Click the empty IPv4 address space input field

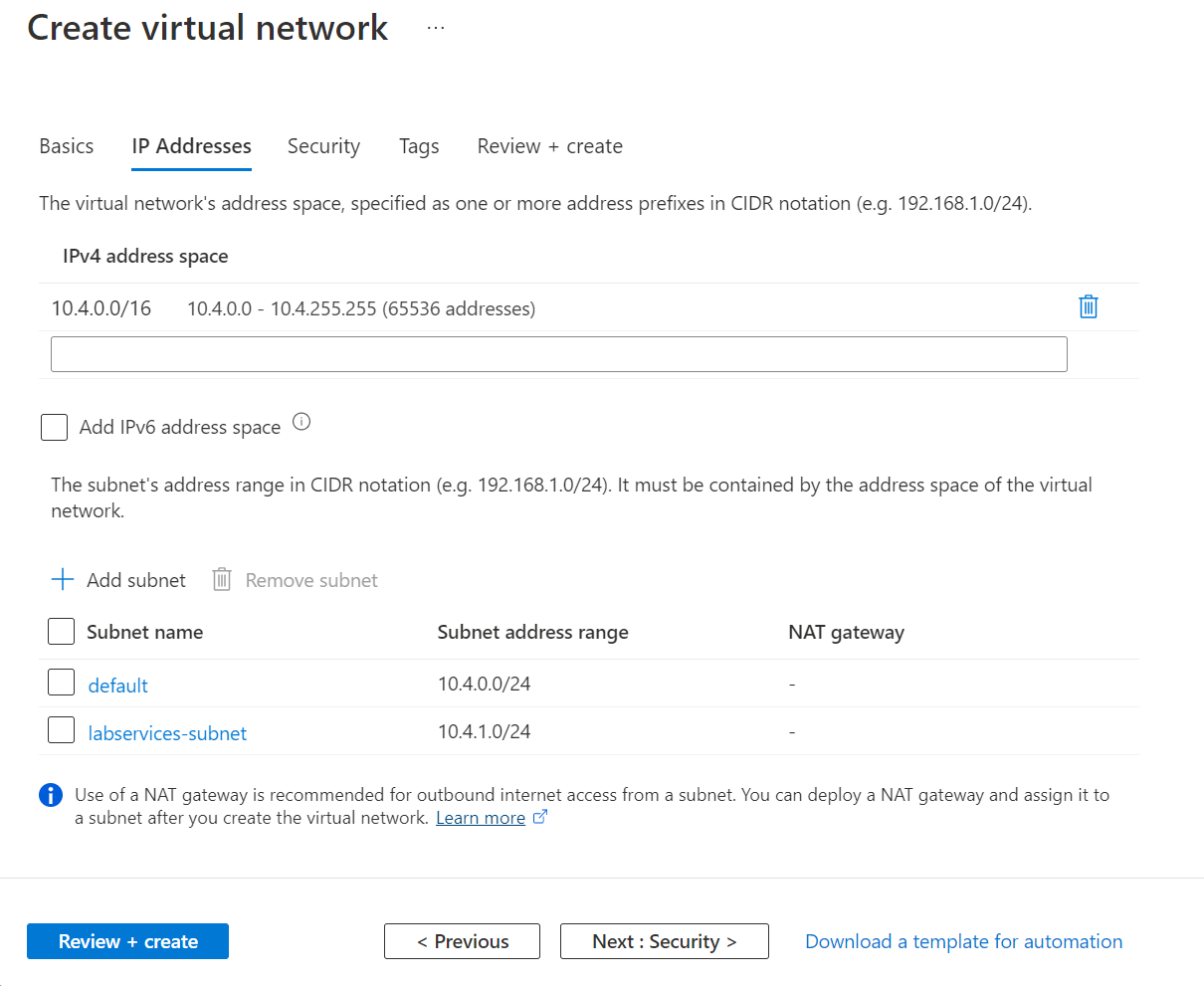[558, 353]
